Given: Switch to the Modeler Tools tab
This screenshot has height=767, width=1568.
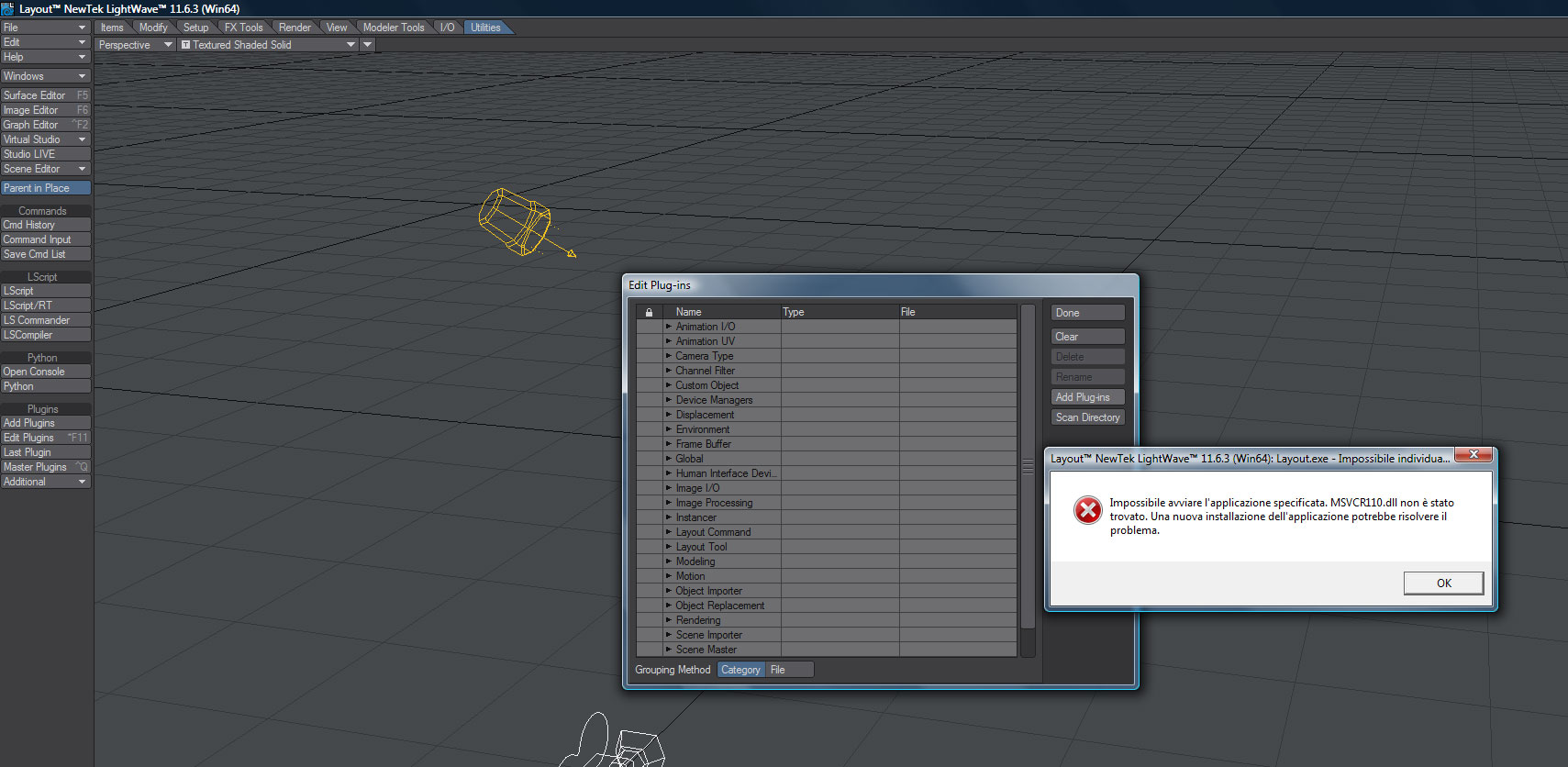Looking at the screenshot, I should pyautogui.click(x=394, y=28).
